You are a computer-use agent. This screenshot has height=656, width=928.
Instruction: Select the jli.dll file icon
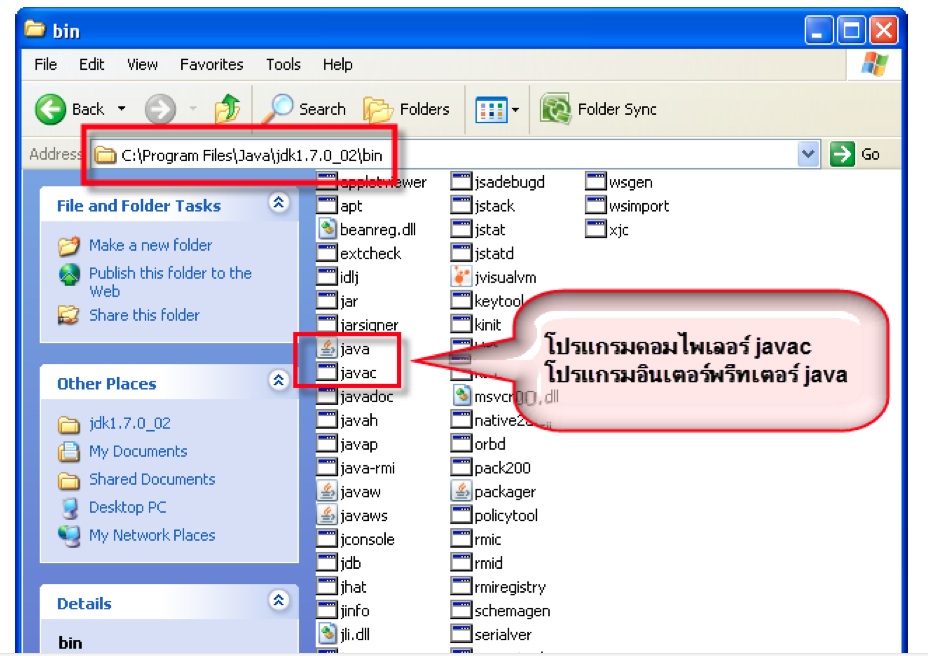(x=327, y=634)
